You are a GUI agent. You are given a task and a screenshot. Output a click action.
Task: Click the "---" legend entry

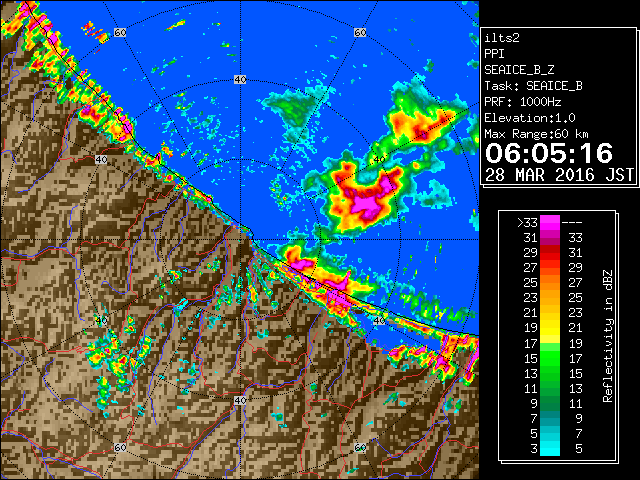572,222
